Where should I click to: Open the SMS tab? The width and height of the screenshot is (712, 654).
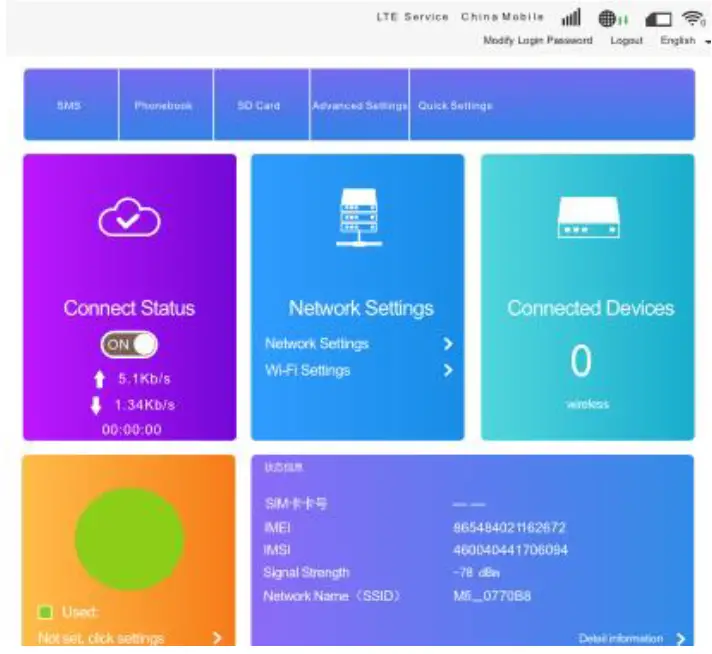click(x=70, y=105)
